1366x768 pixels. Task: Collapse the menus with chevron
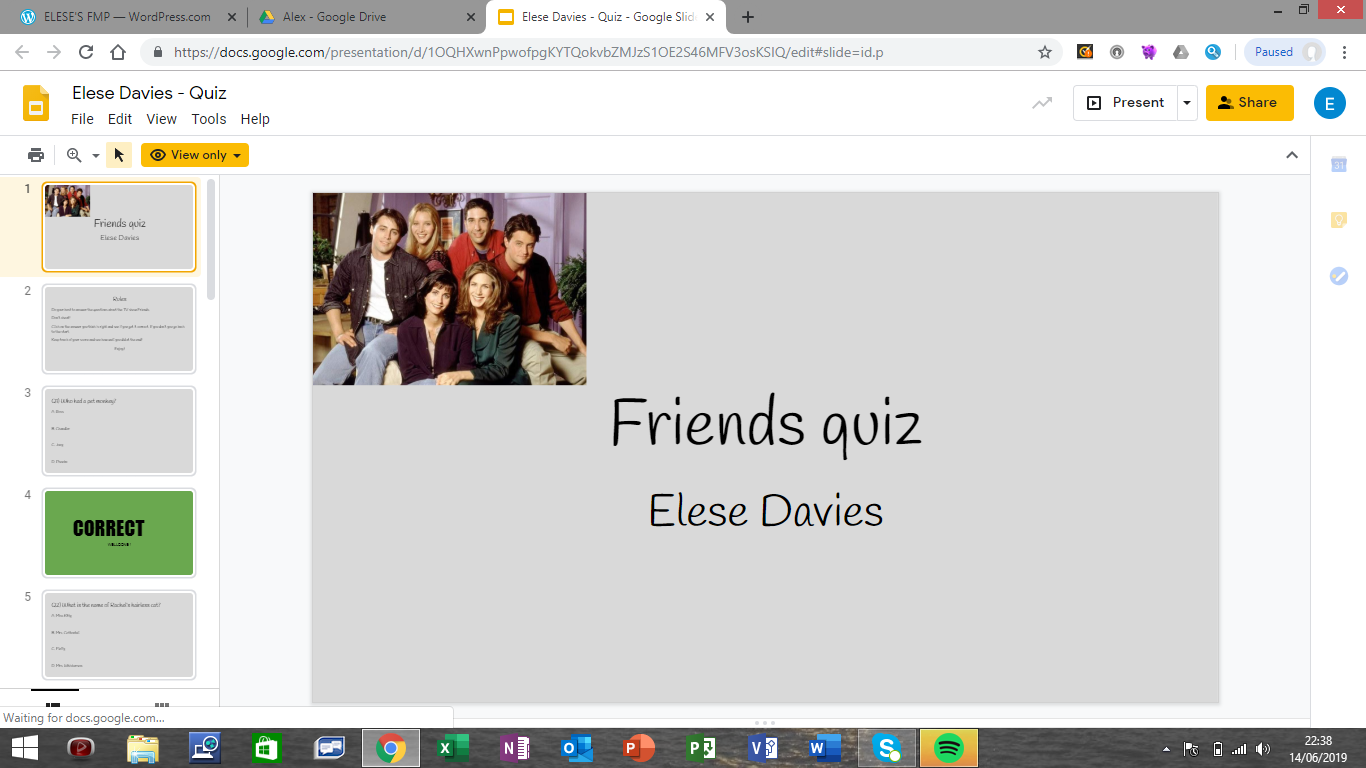click(x=1292, y=155)
